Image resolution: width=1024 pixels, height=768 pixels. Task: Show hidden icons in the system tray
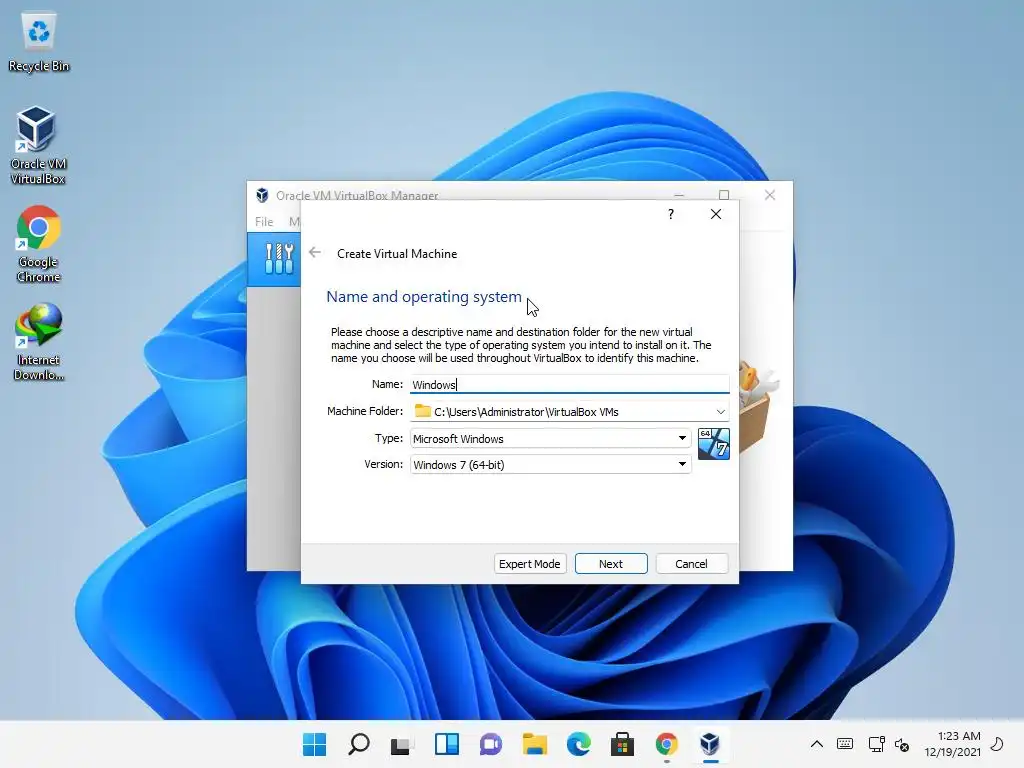(x=816, y=744)
